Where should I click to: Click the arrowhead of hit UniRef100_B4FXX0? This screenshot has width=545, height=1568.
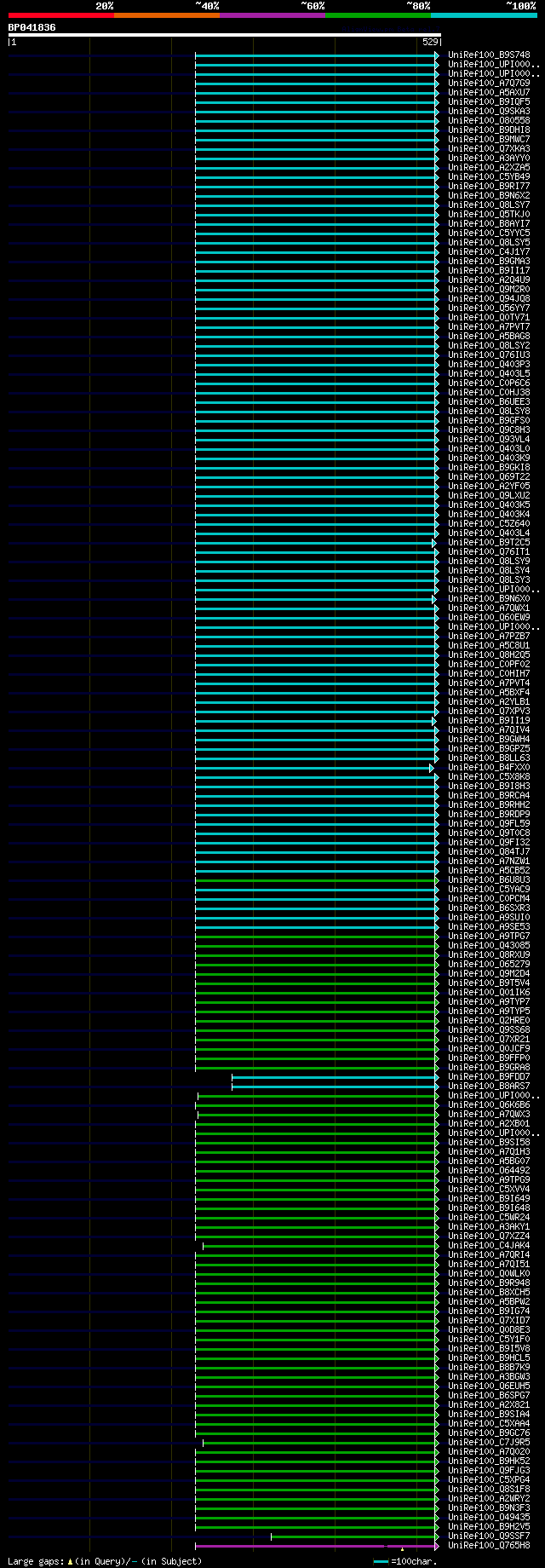tap(431, 768)
